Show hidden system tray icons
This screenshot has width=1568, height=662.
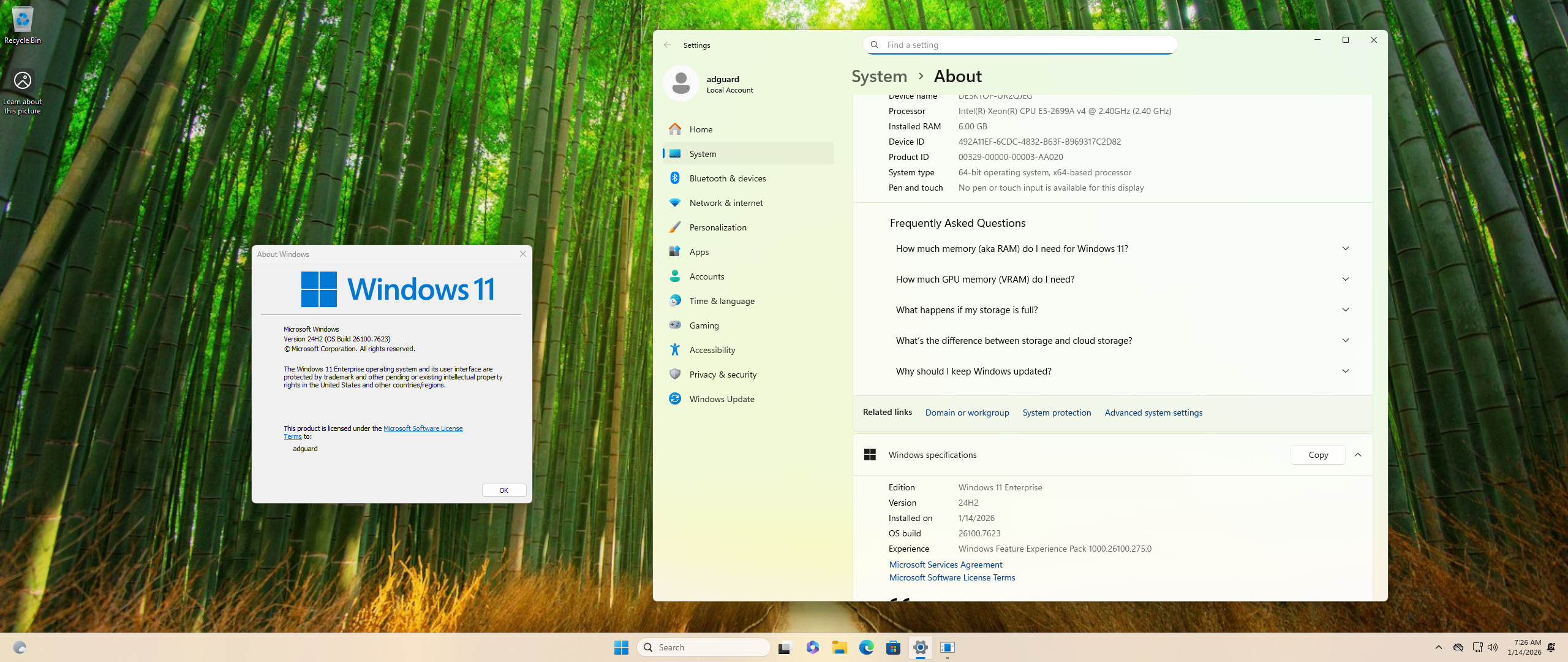click(x=1439, y=647)
